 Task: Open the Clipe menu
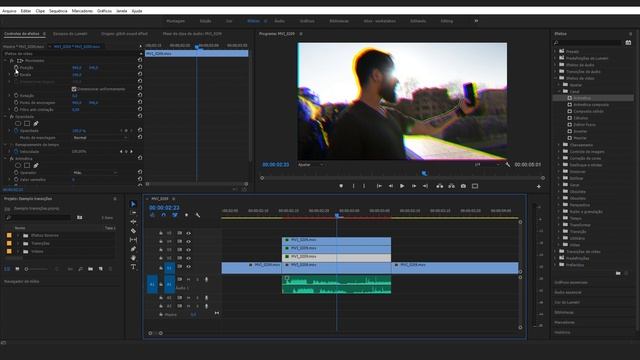click(40, 11)
